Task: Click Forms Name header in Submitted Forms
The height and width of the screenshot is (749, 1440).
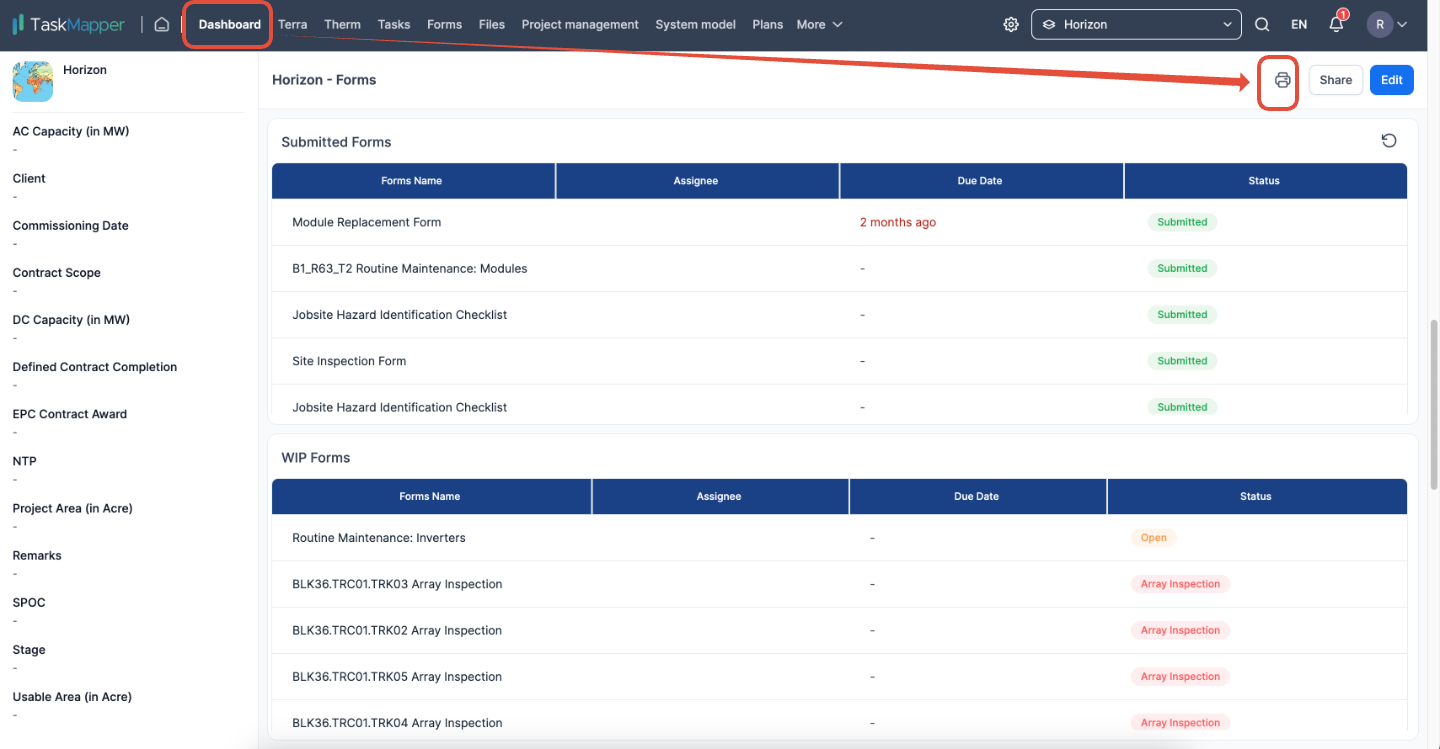Action: tap(412, 181)
